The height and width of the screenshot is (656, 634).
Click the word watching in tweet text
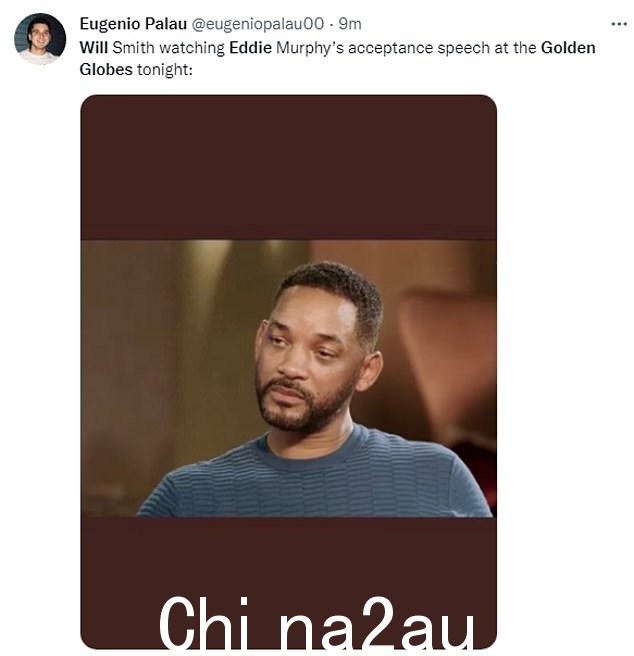[192, 48]
